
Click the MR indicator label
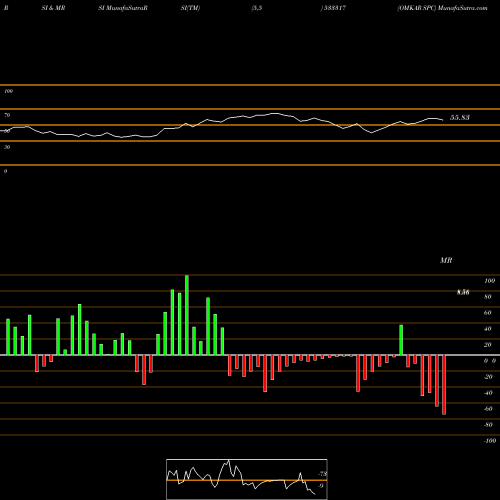coord(446,260)
